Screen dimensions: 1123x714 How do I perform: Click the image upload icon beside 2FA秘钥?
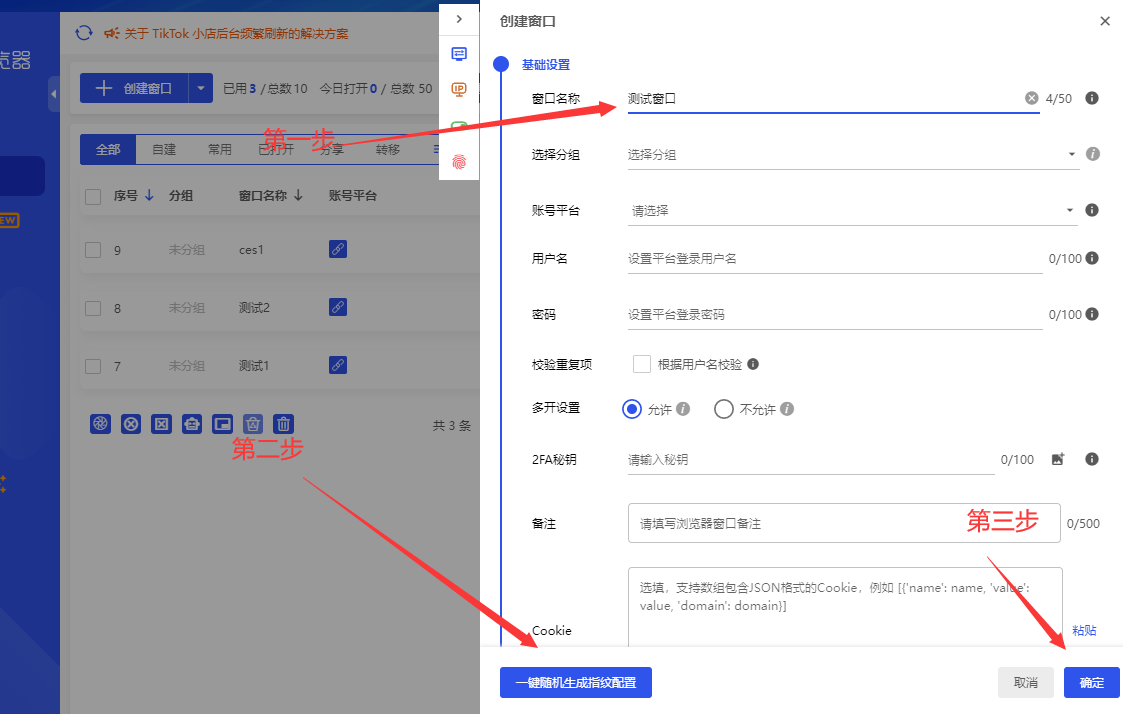[x=1058, y=459]
